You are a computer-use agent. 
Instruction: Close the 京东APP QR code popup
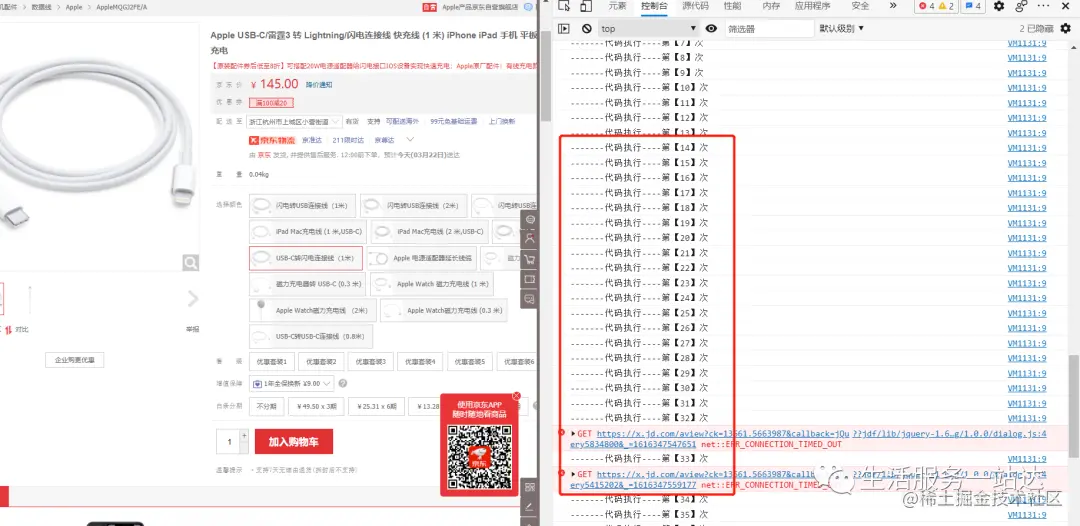517,396
